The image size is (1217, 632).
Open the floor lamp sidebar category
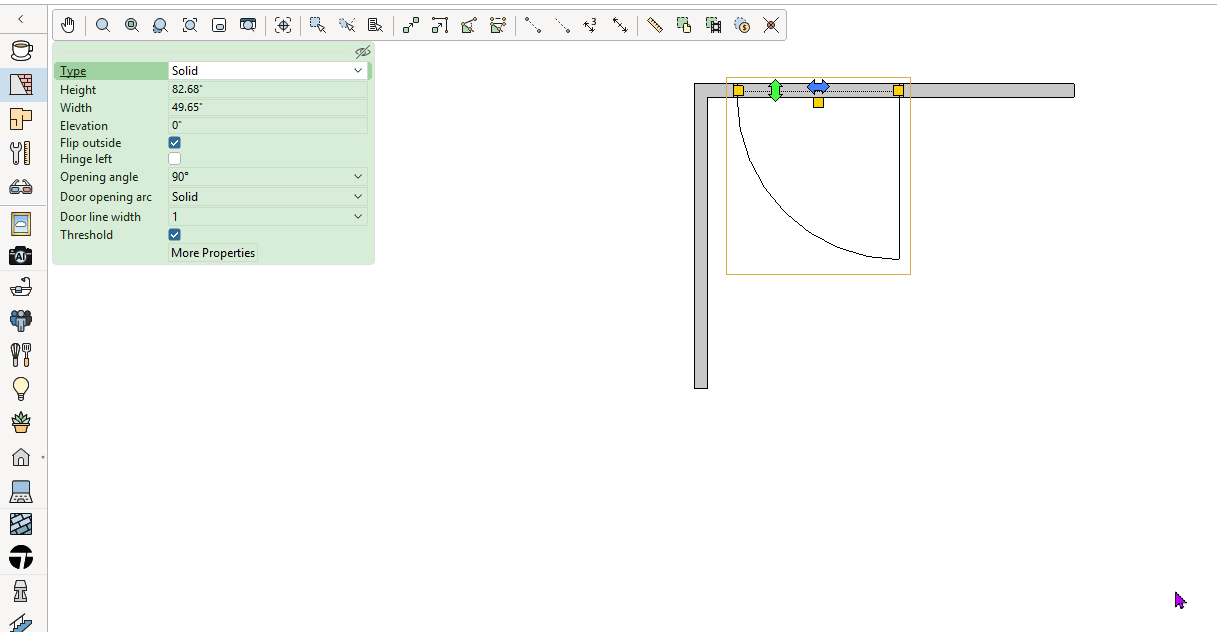pyautogui.click(x=21, y=590)
